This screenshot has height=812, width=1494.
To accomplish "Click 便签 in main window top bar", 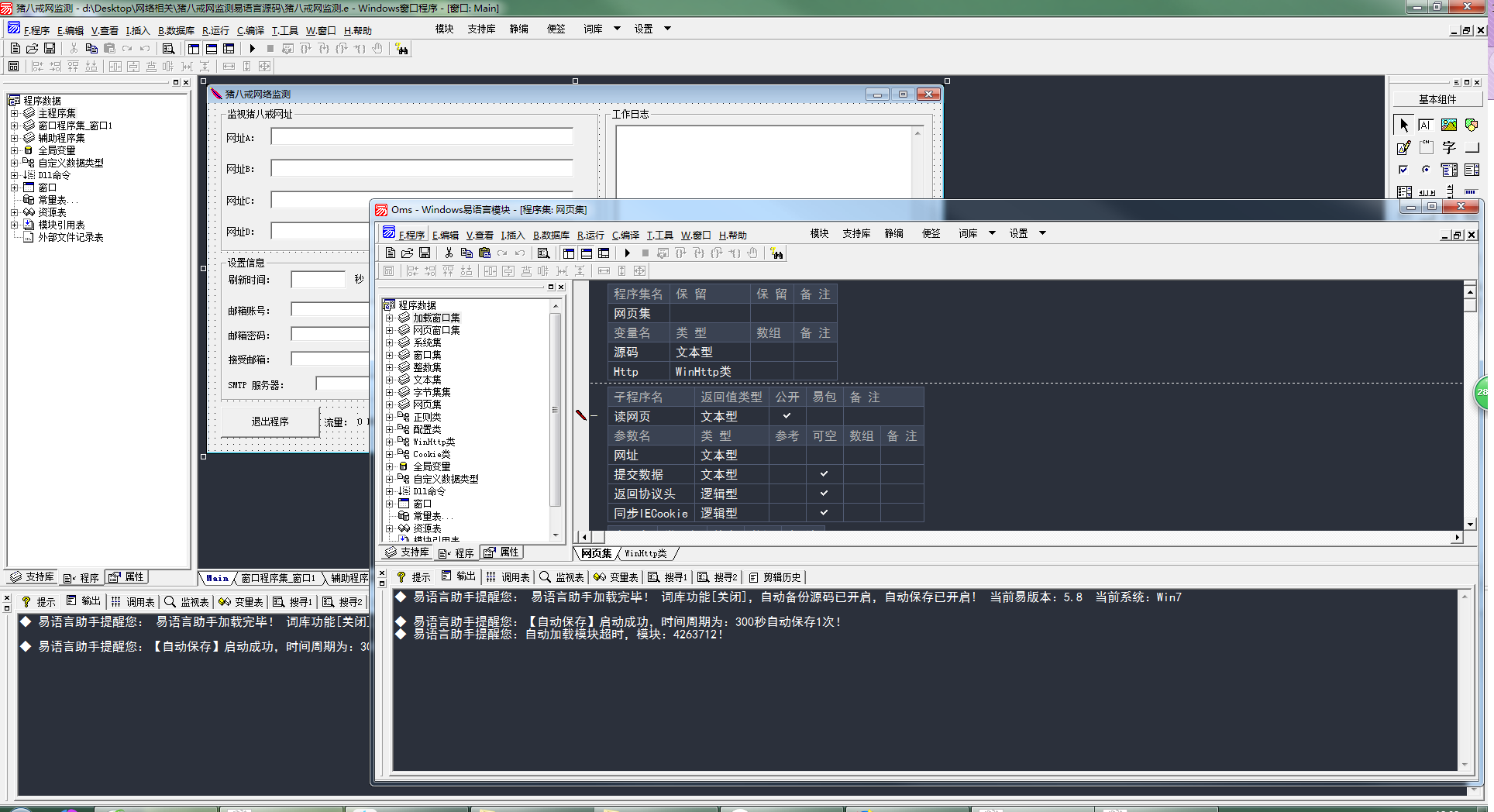I will click(x=556, y=29).
